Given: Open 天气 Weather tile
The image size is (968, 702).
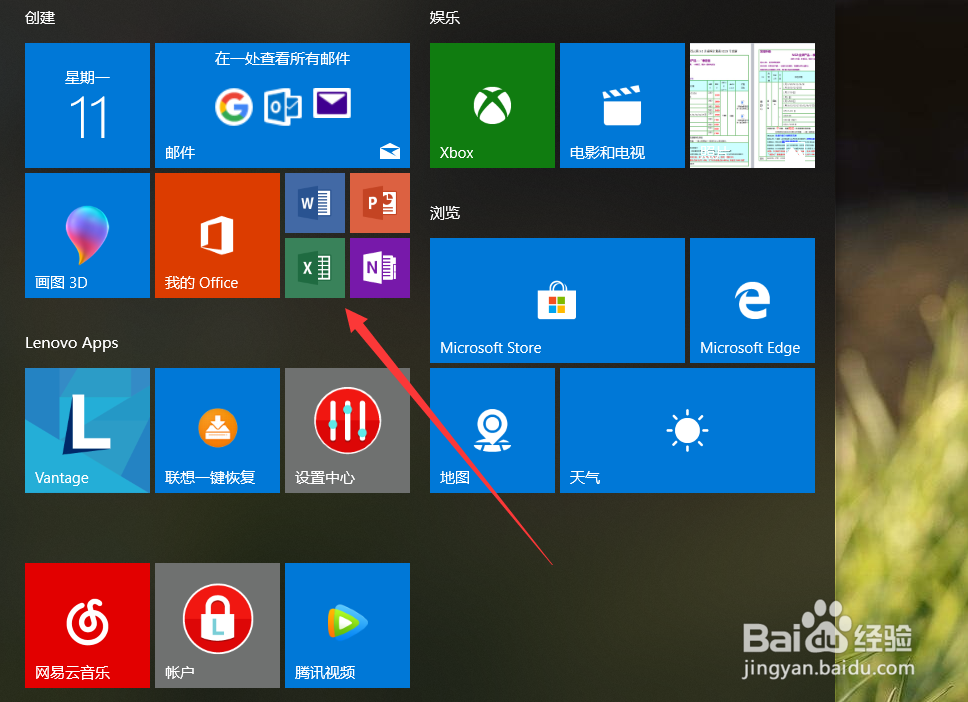Looking at the screenshot, I should pos(687,430).
